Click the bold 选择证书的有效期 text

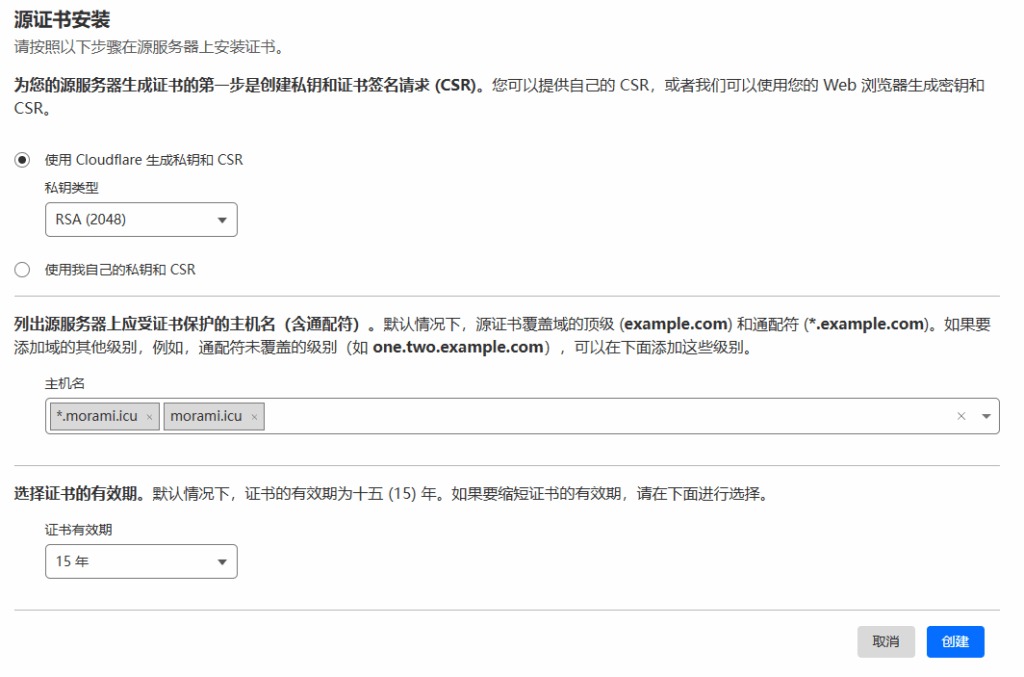[x=76, y=494]
